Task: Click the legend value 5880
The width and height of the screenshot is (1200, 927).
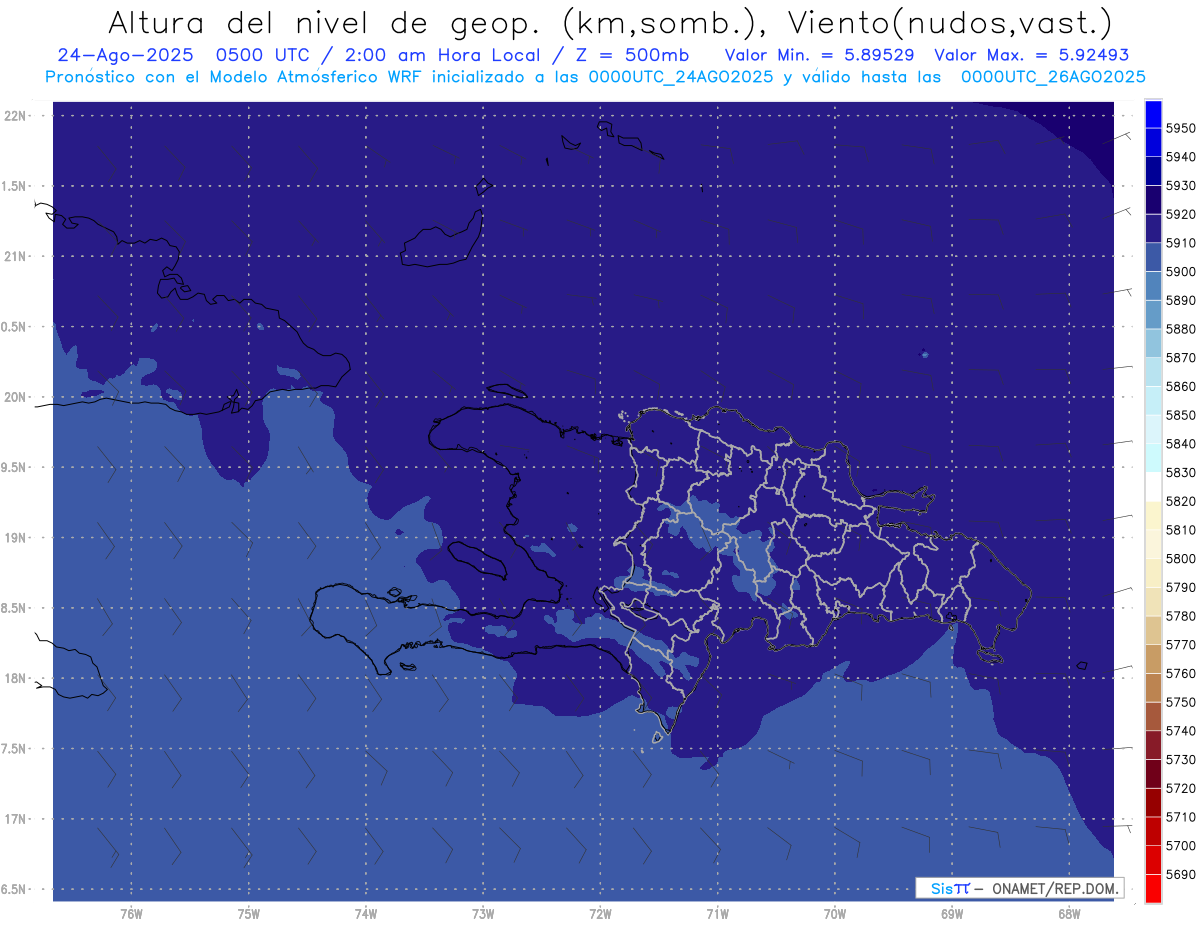Action: [1180, 329]
